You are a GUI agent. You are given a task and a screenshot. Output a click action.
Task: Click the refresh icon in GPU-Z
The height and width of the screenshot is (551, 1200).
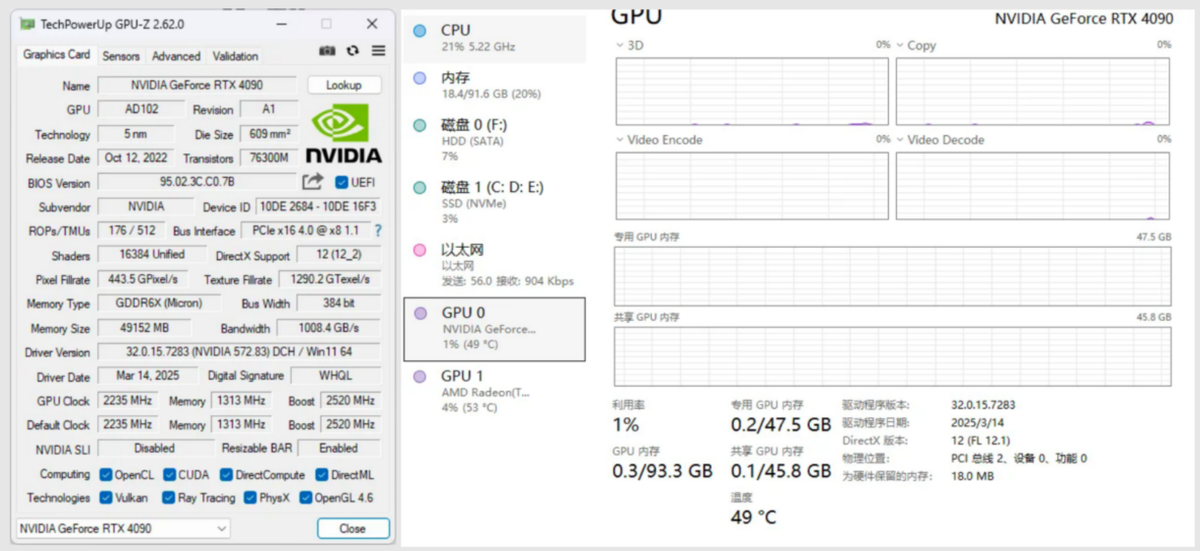point(353,51)
